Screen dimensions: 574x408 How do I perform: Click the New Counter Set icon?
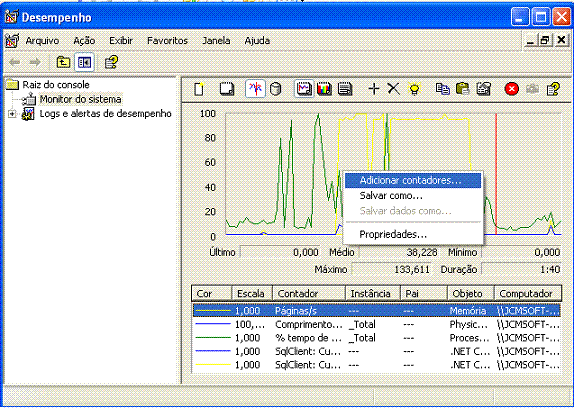(x=199, y=89)
